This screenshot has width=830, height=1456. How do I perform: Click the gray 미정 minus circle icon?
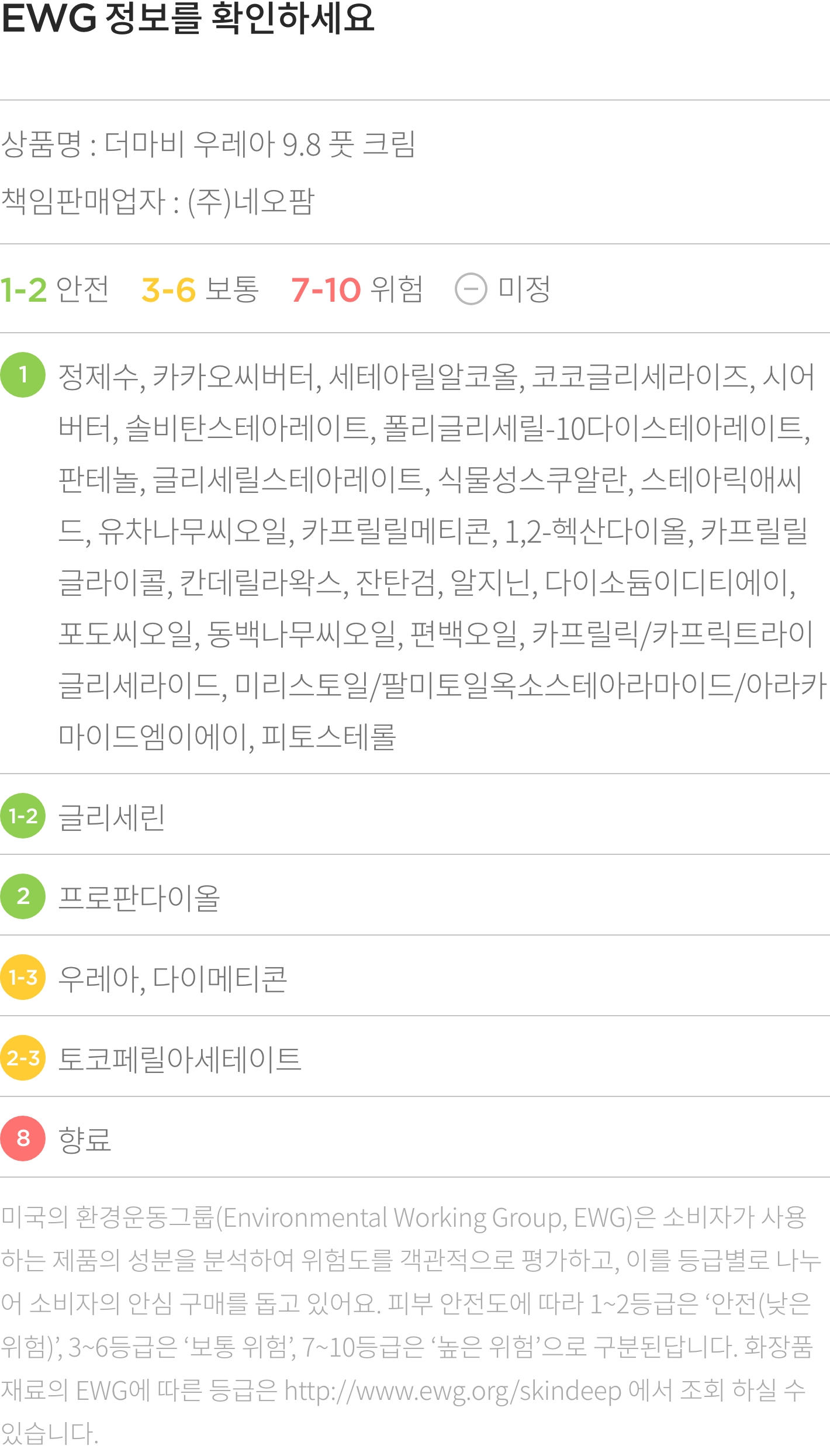tap(471, 289)
